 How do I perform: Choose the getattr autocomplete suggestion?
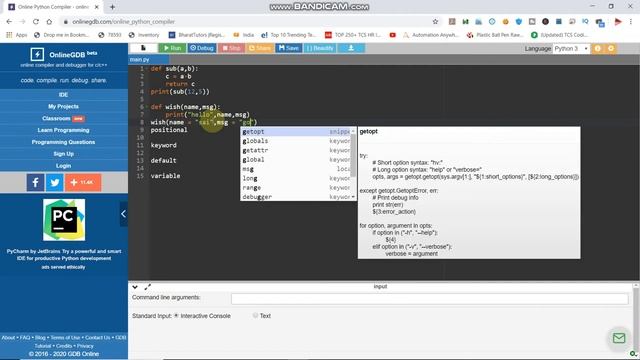click(296, 150)
